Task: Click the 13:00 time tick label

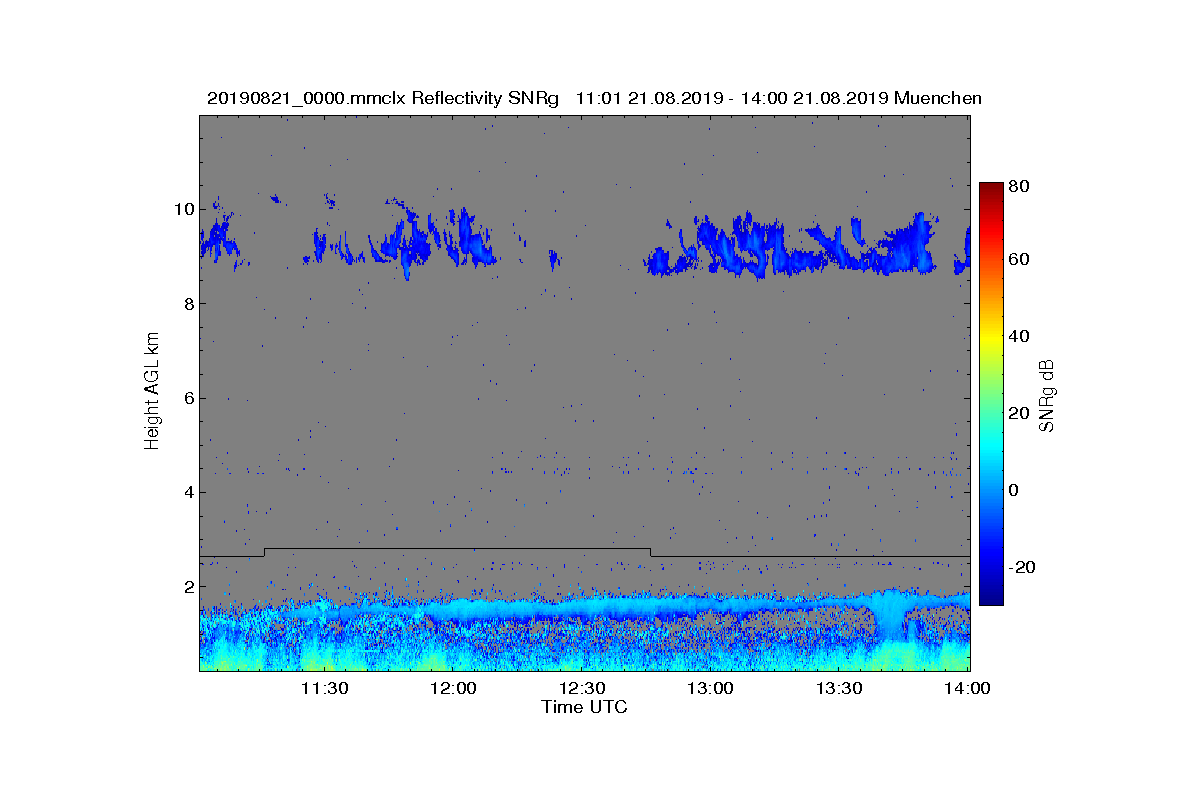Action: [710, 688]
